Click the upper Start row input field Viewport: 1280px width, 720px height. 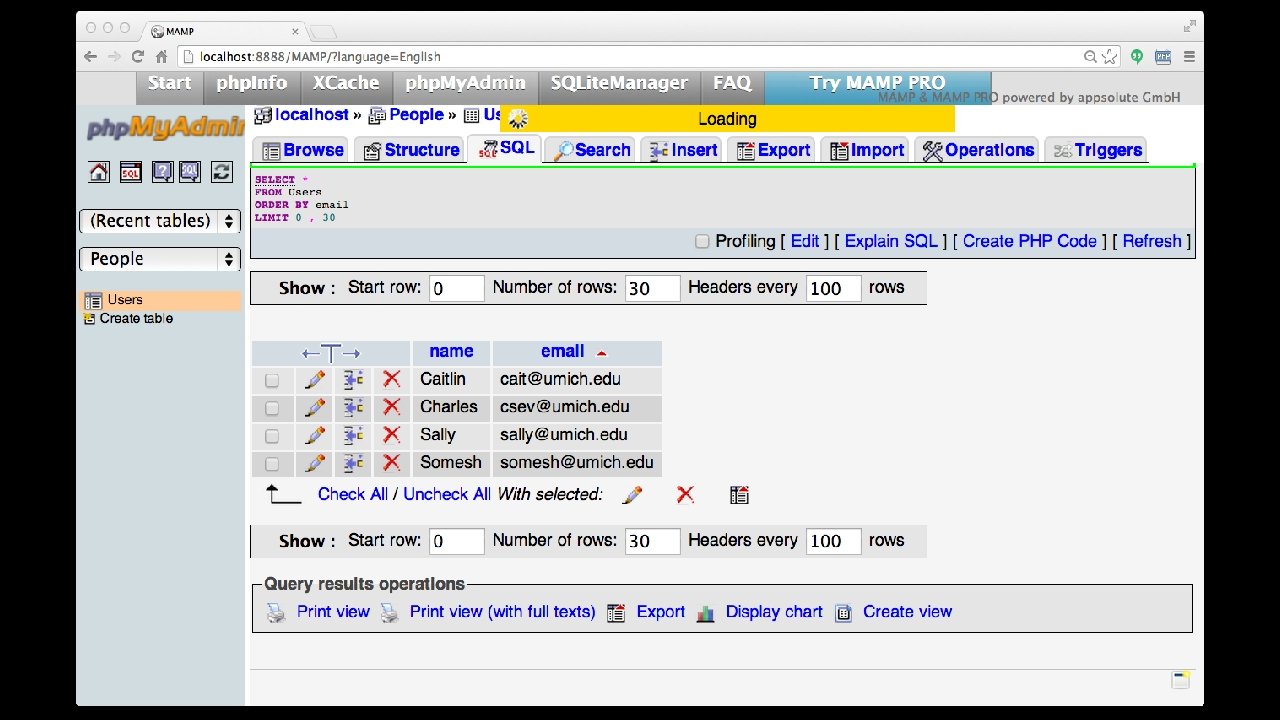pyautogui.click(x=457, y=289)
